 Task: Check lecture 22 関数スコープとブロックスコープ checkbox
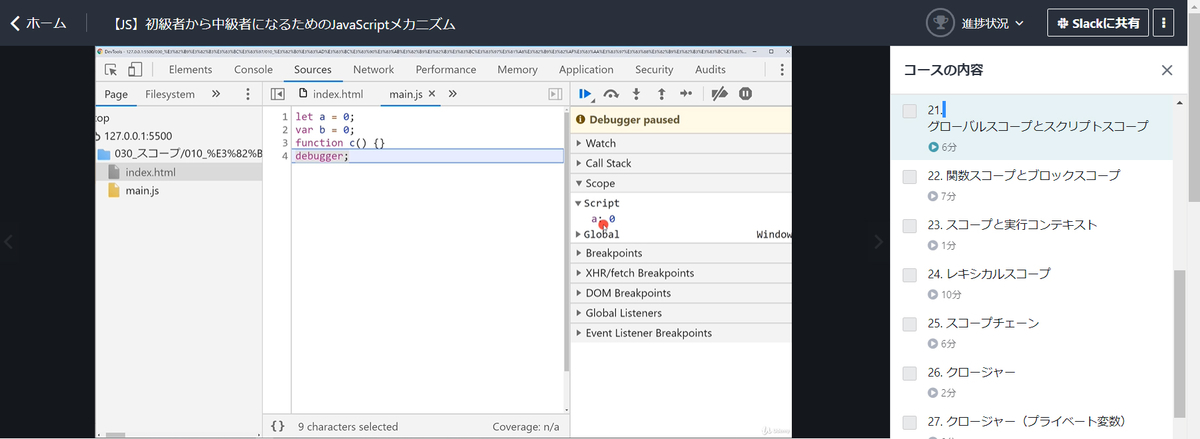point(909,176)
